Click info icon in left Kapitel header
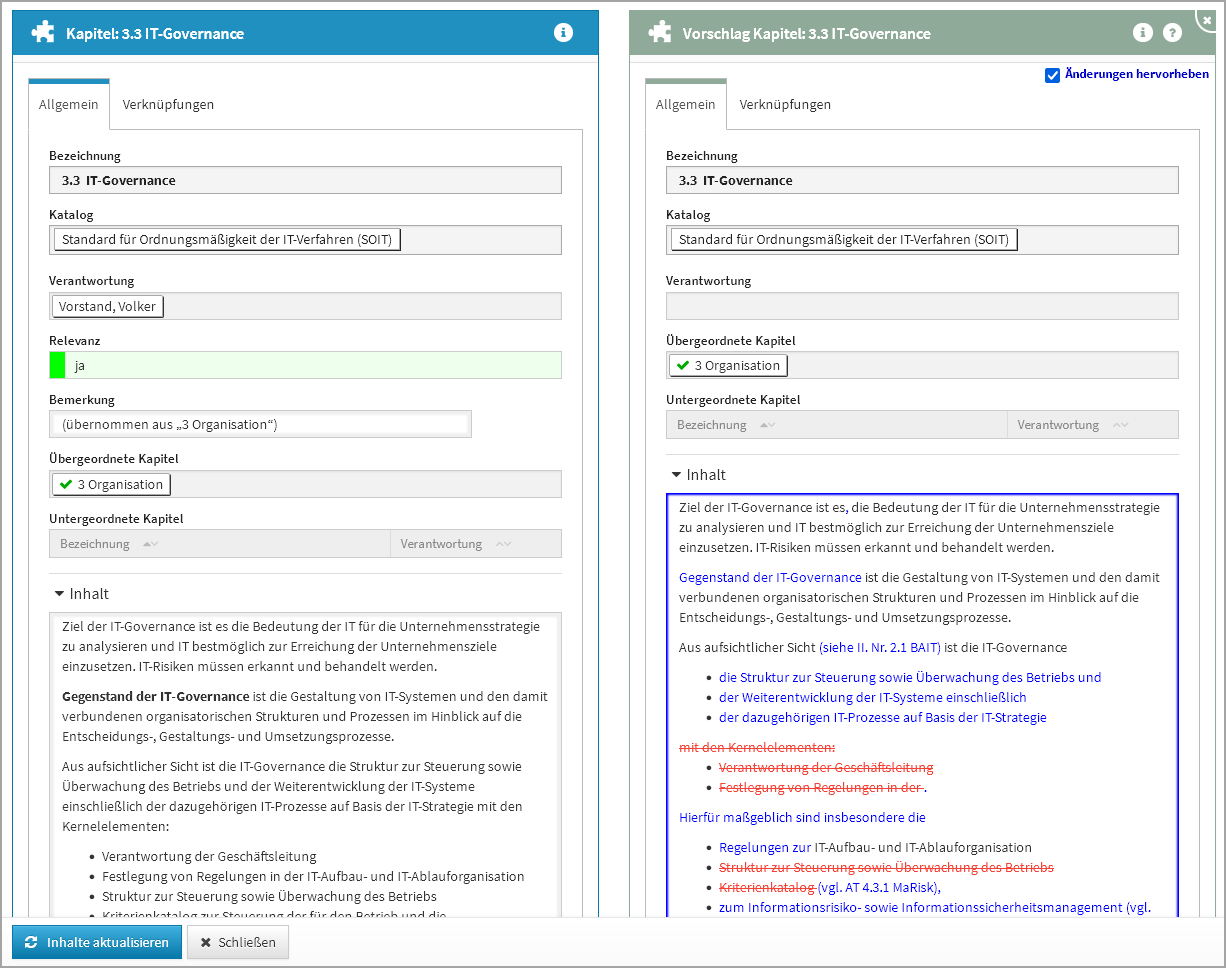Image resolution: width=1226 pixels, height=968 pixels. pos(563,33)
